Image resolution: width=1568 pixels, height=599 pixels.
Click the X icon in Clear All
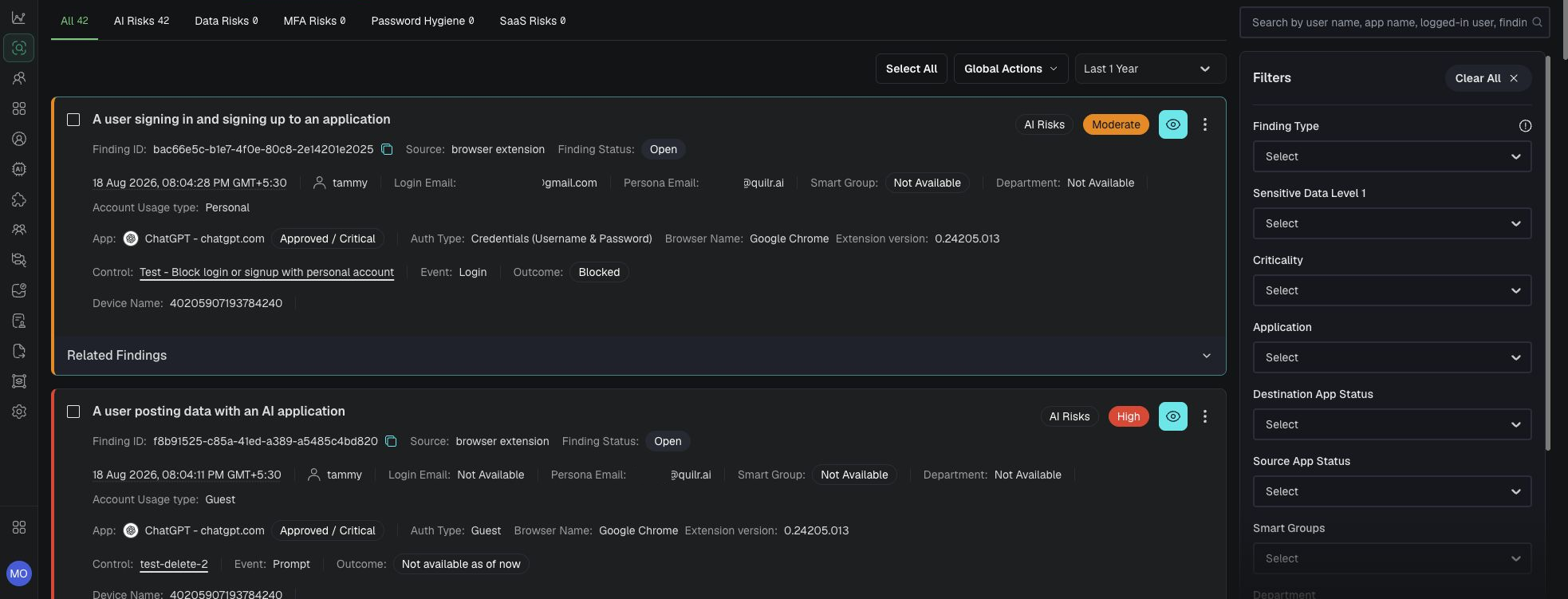(x=1514, y=78)
